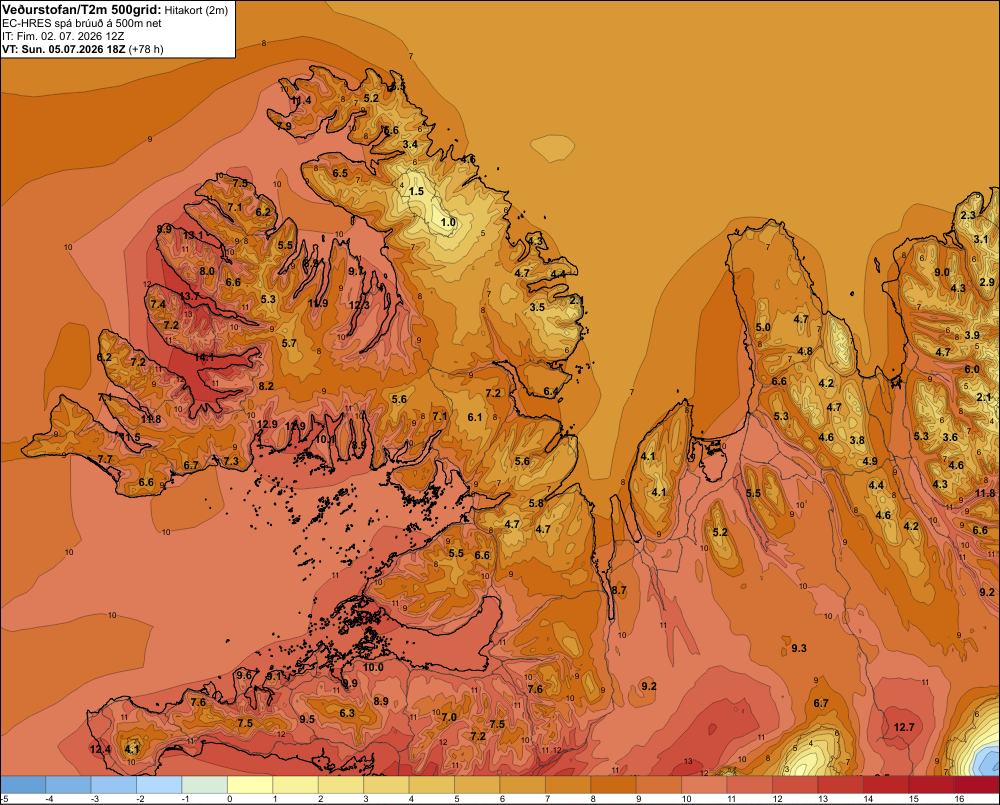Image resolution: width=1000 pixels, height=805 pixels.
Task: Pick the legend color between 0 and 1
Action: click(x=250, y=785)
